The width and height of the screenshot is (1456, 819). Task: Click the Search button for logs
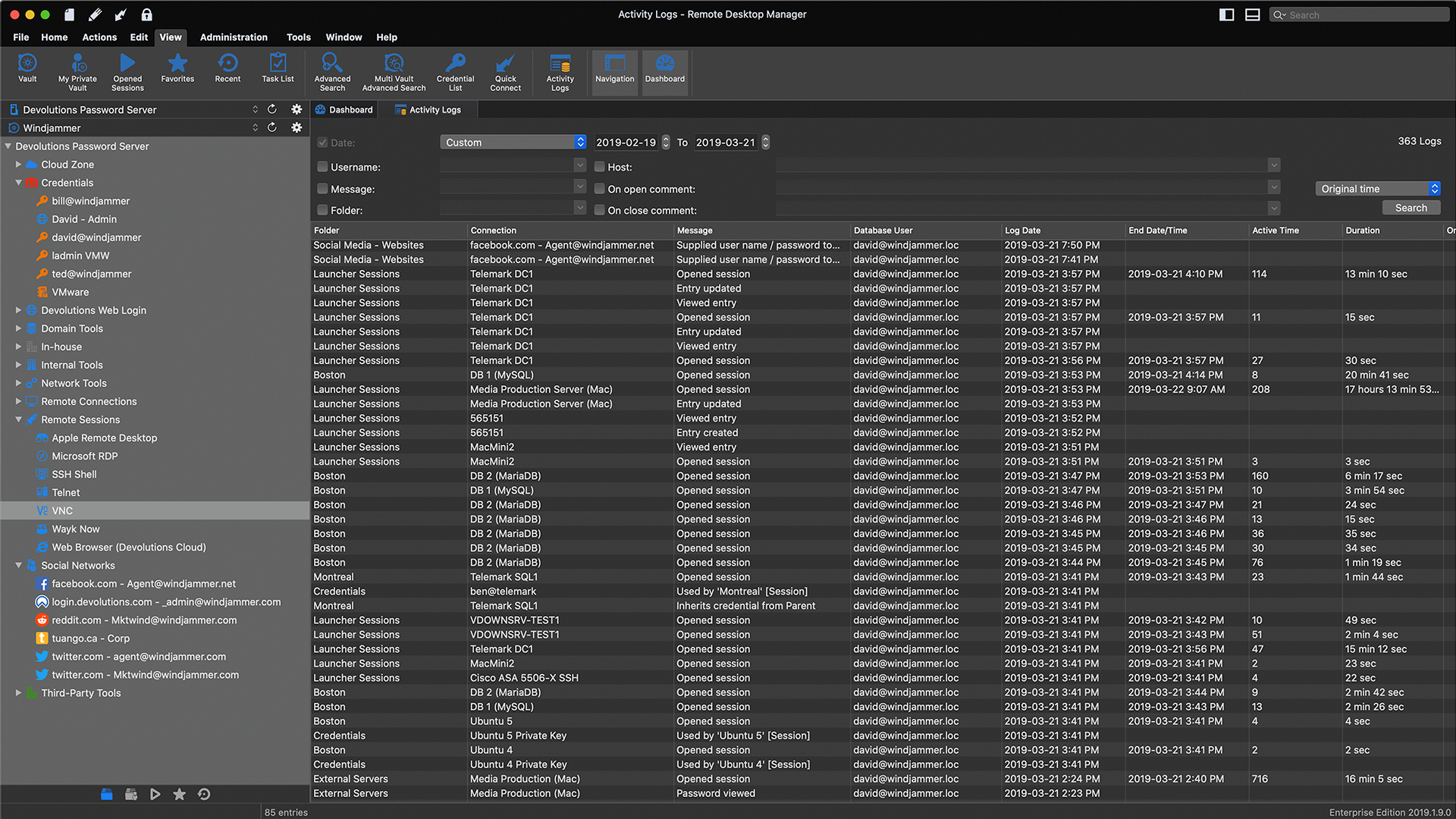coord(1410,208)
